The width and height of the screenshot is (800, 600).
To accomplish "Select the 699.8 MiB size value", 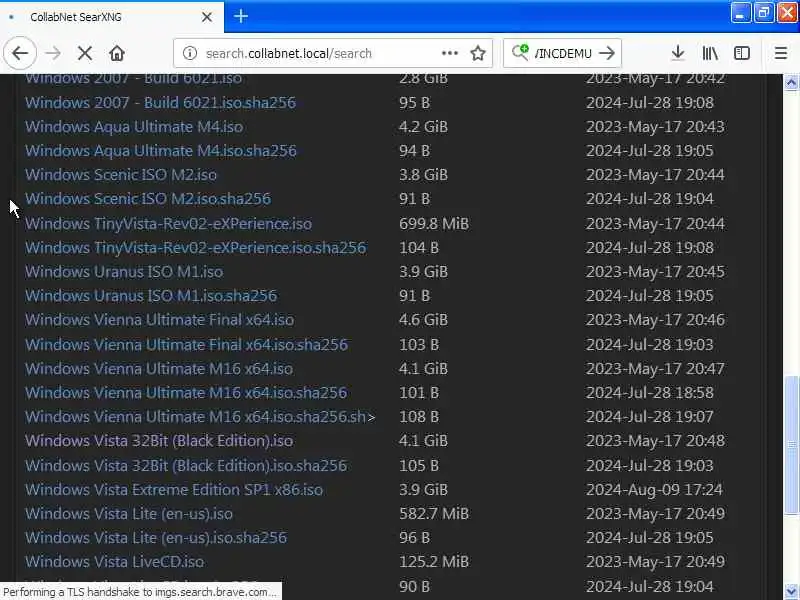I will (x=434, y=223).
